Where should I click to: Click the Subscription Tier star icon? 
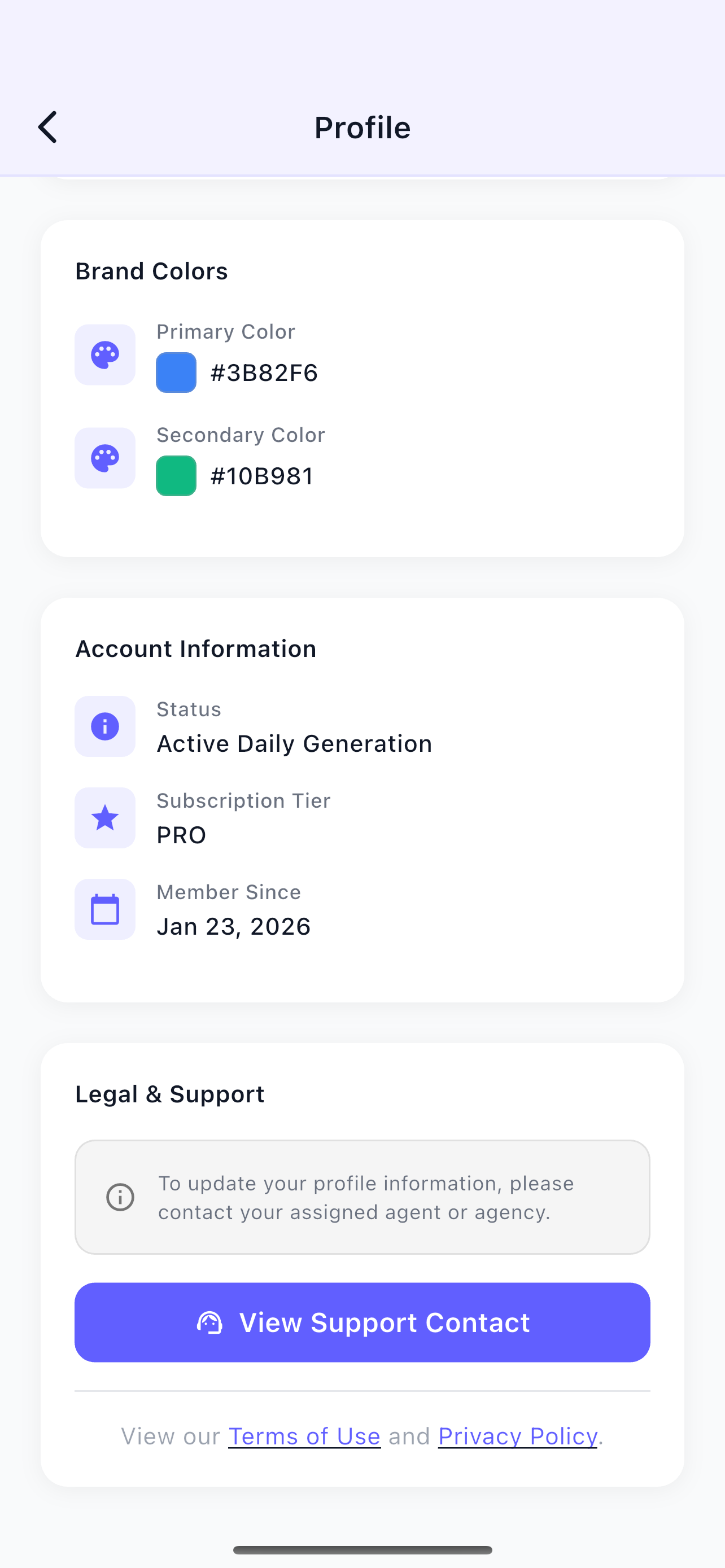[104, 818]
